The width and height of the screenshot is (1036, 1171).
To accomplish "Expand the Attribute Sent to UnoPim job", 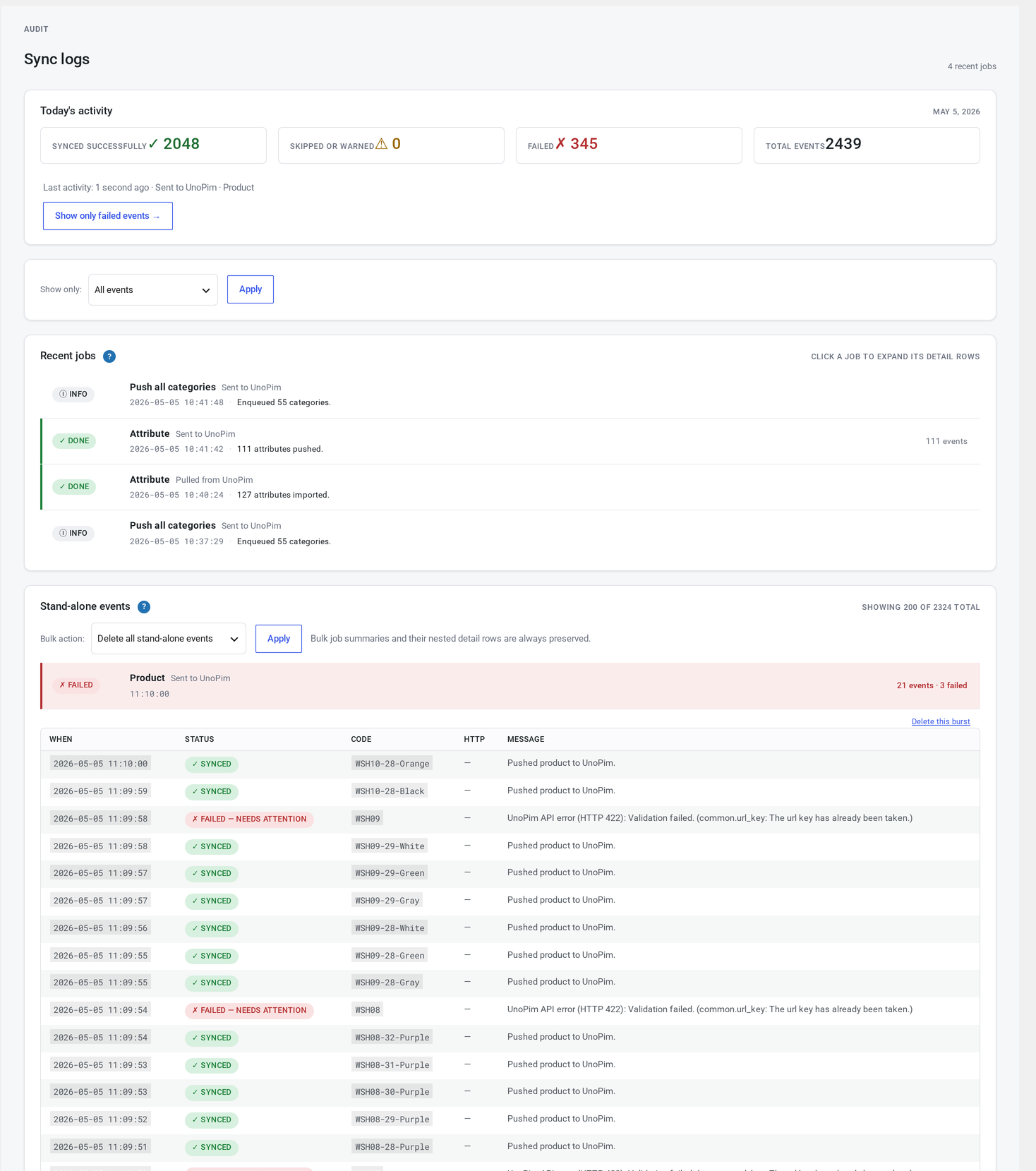I will pos(510,441).
